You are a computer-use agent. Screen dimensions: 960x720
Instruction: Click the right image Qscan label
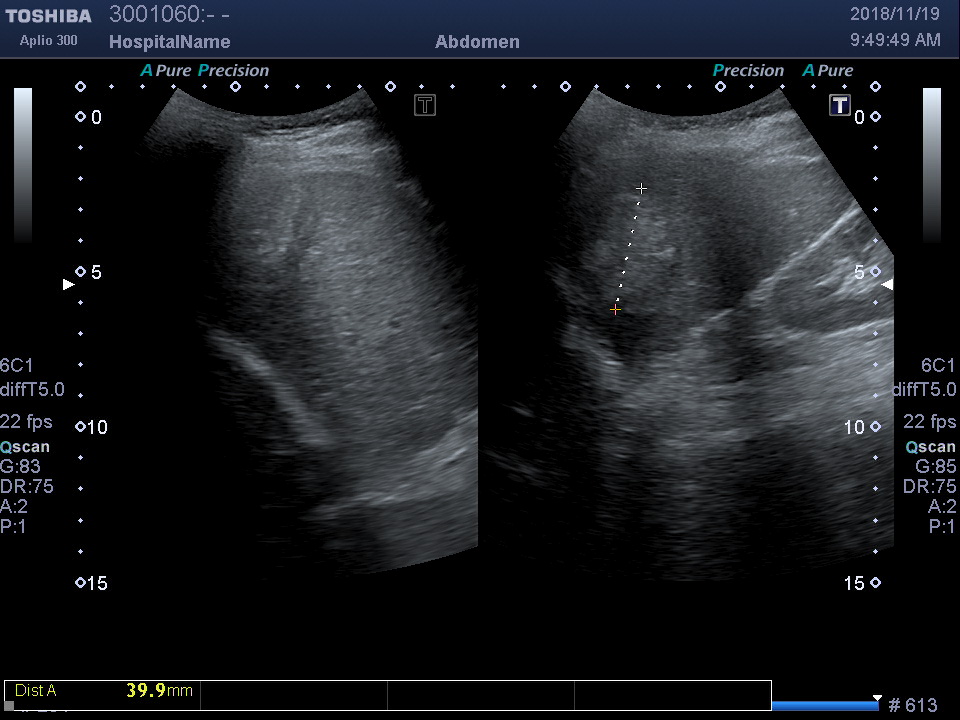click(x=931, y=447)
